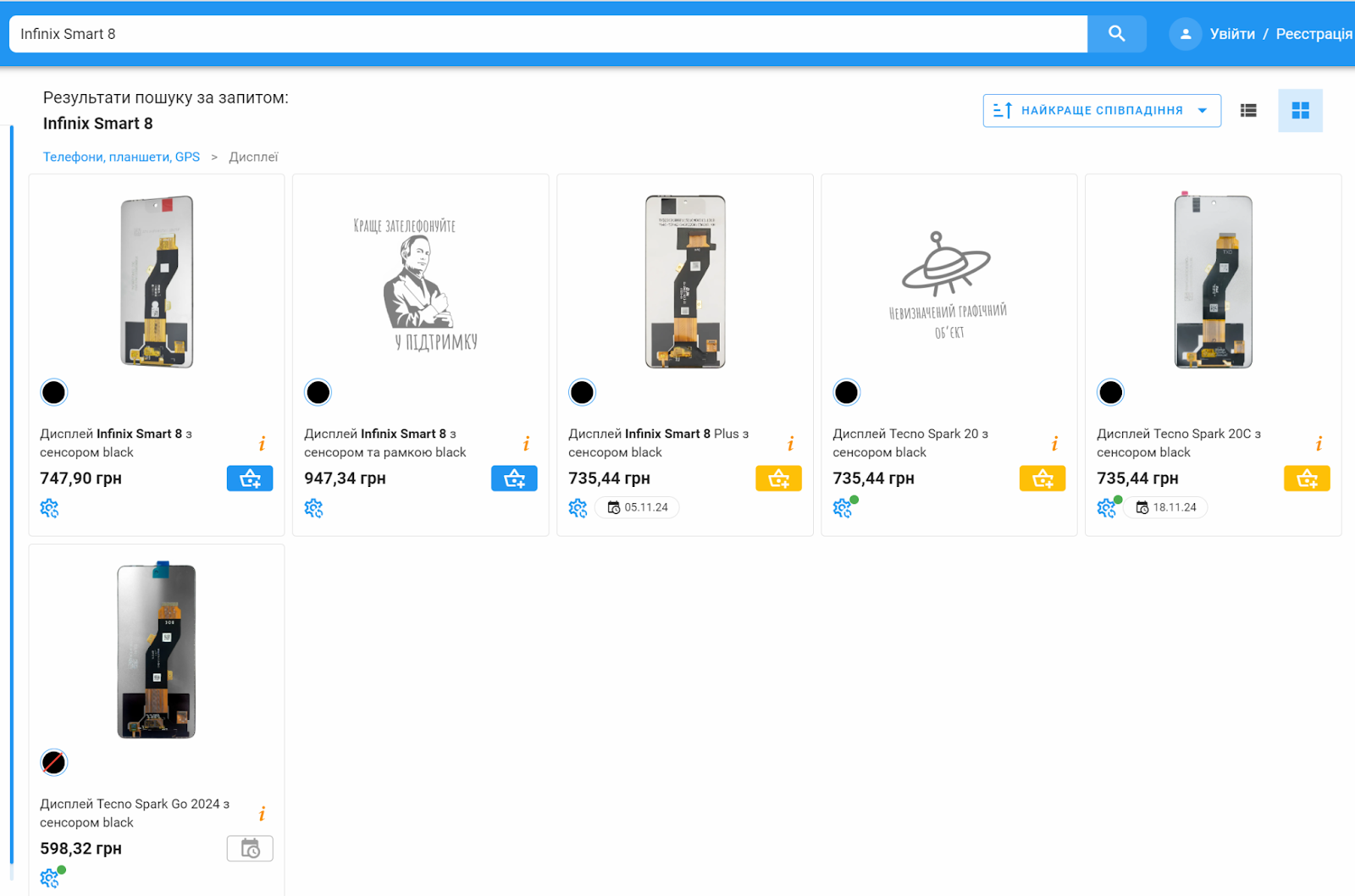
Task: Select black color swatch for Infinix Smart 8 display
Action: coord(54,392)
